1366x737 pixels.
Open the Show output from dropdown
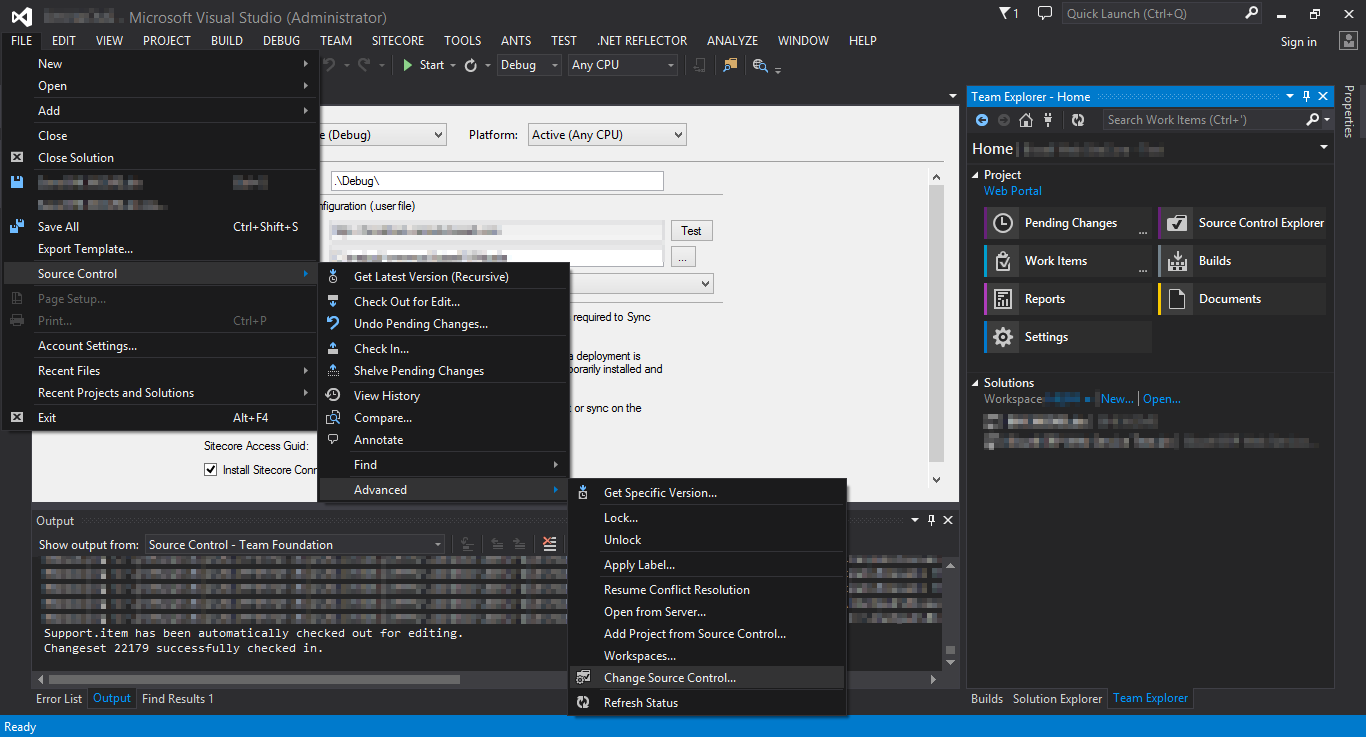[295, 545]
